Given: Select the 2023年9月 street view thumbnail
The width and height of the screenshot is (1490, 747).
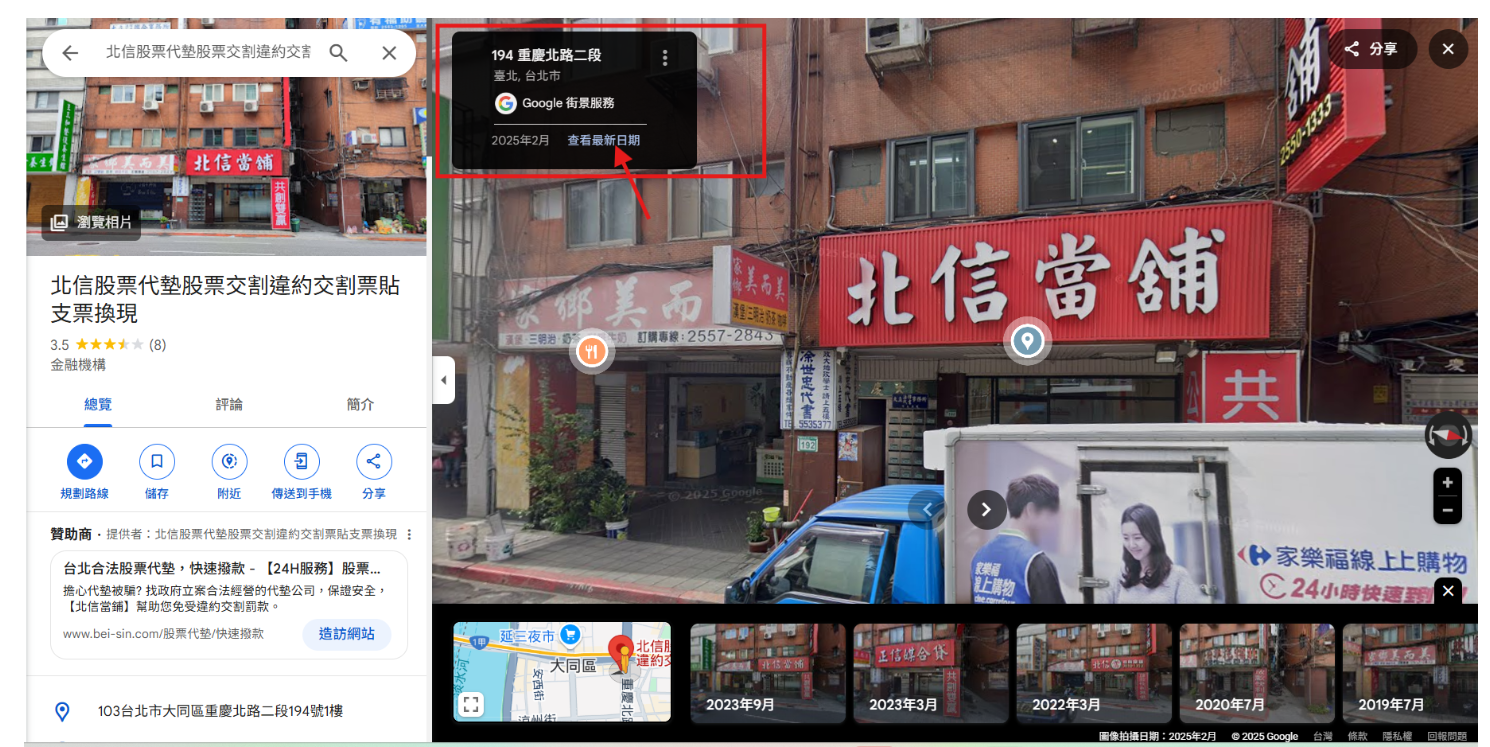Looking at the screenshot, I should tap(767, 672).
